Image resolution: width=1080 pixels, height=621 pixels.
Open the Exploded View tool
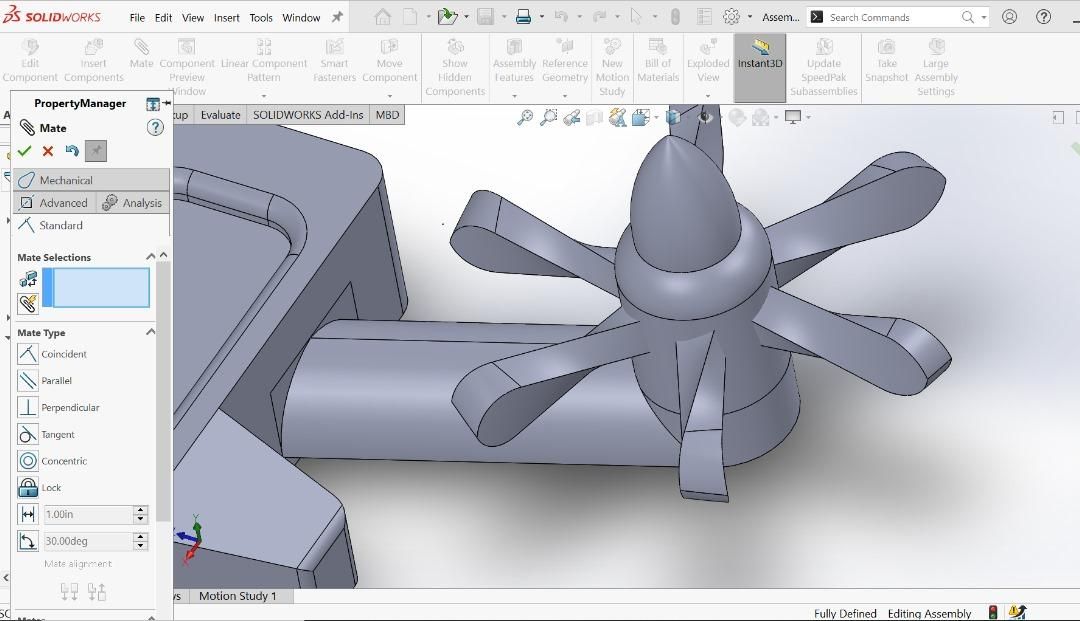(x=708, y=62)
